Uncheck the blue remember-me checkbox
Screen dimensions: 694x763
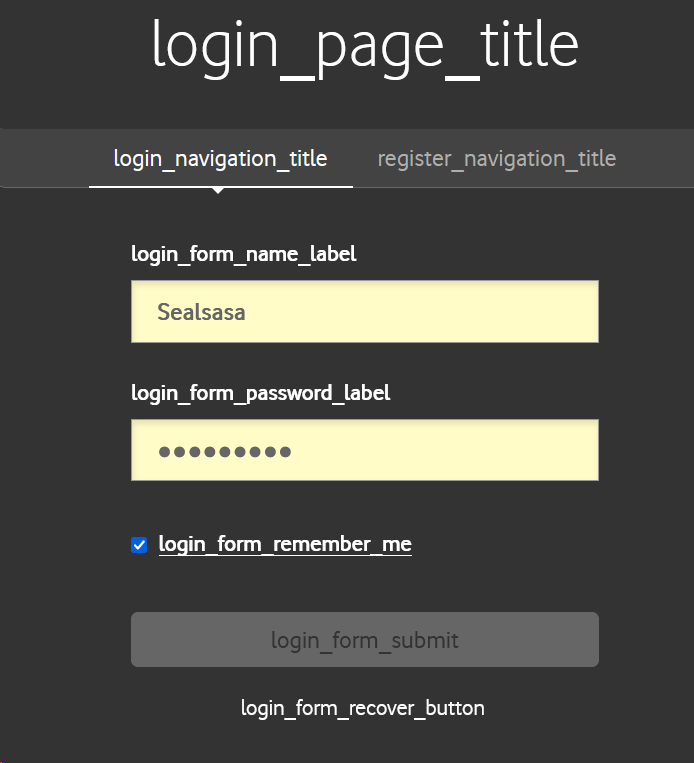(x=139, y=545)
